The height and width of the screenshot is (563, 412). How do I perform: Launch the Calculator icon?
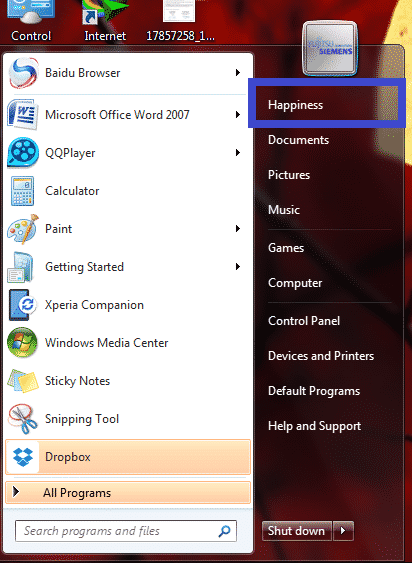click(x=22, y=191)
